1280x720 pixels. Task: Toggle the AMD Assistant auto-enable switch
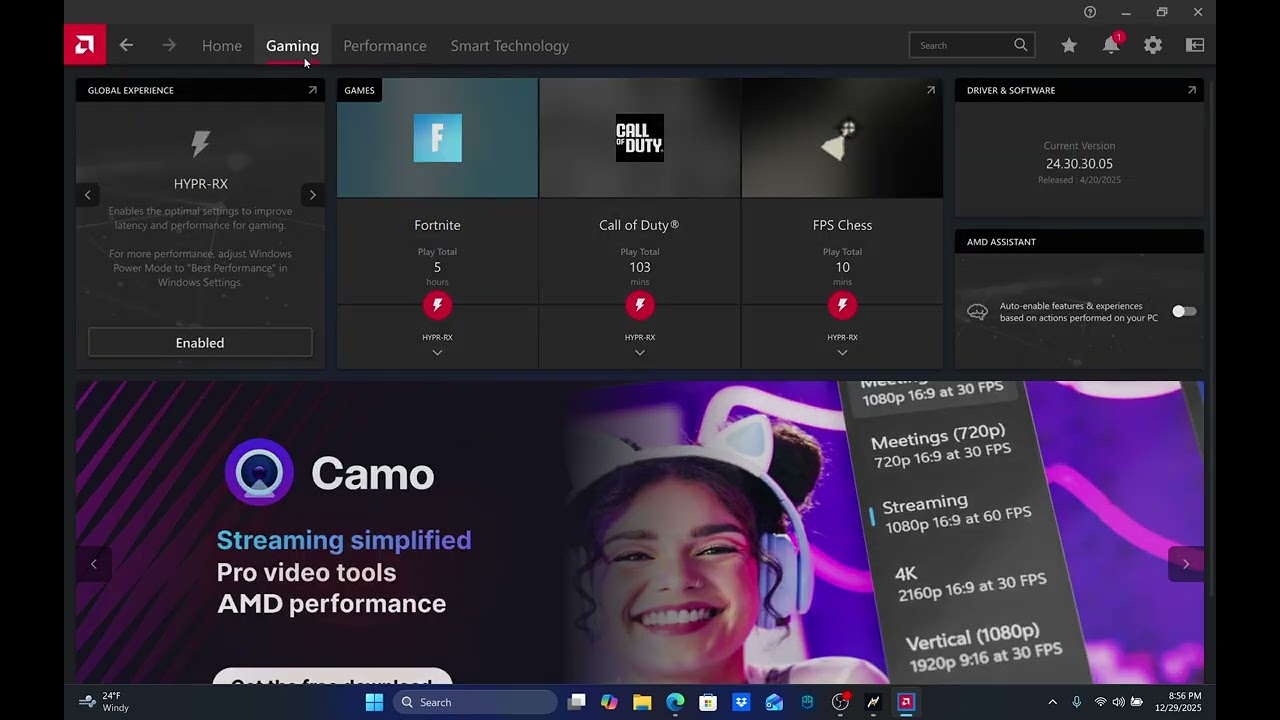pyautogui.click(x=1184, y=311)
